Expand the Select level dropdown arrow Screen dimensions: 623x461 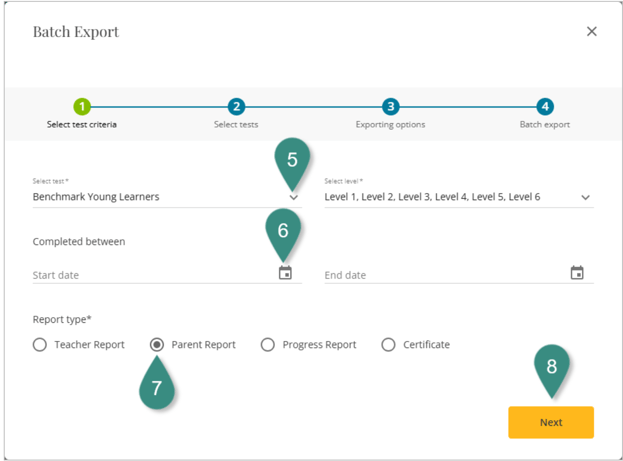coord(585,198)
